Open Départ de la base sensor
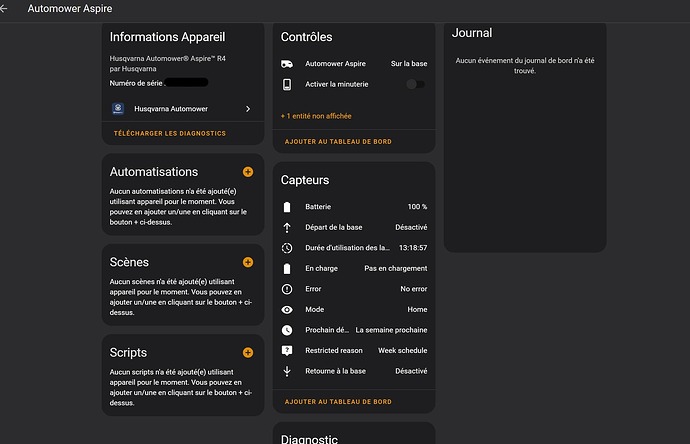690x444 pixels. tap(354, 228)
